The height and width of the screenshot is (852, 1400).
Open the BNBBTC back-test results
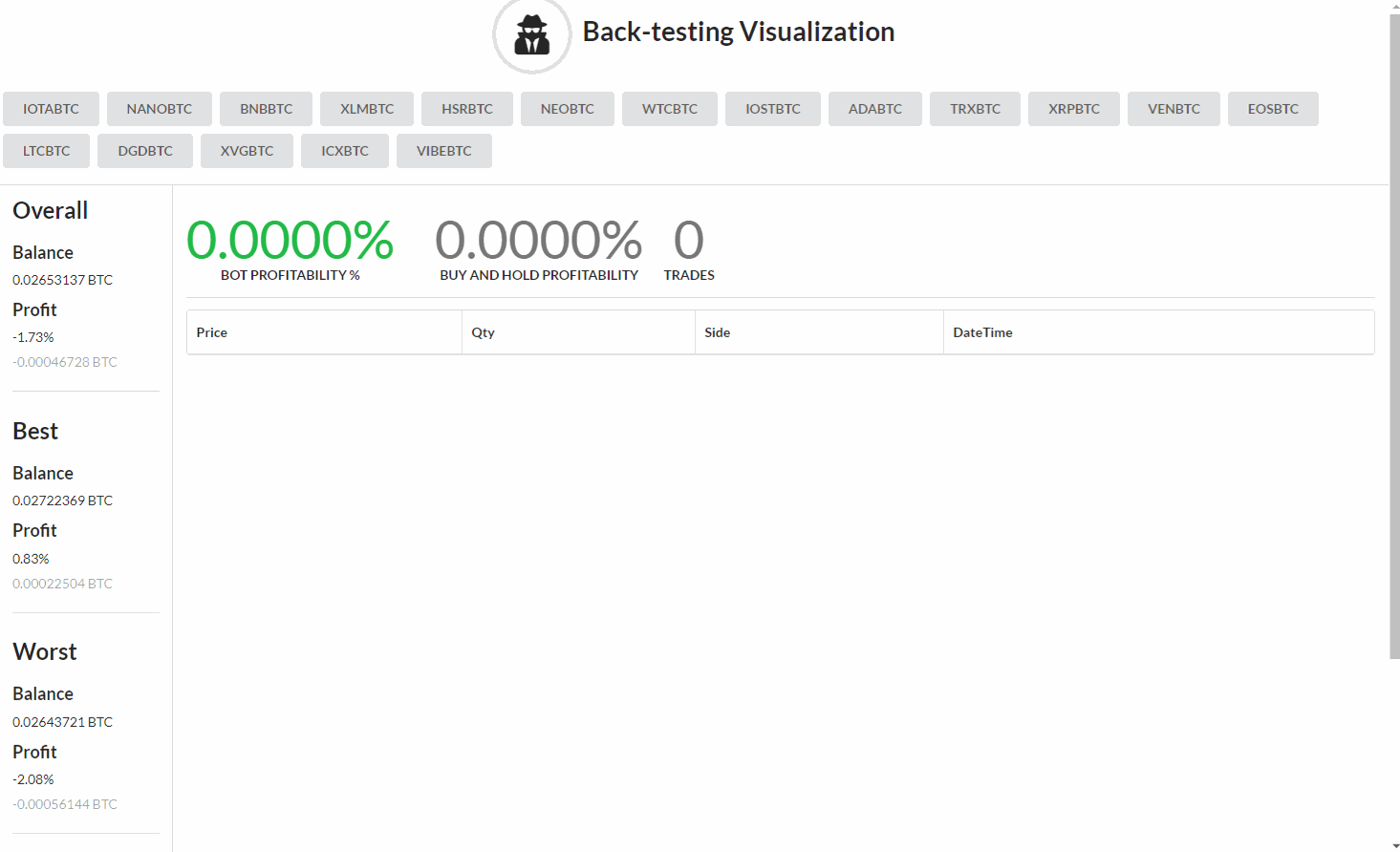(266, 108)
